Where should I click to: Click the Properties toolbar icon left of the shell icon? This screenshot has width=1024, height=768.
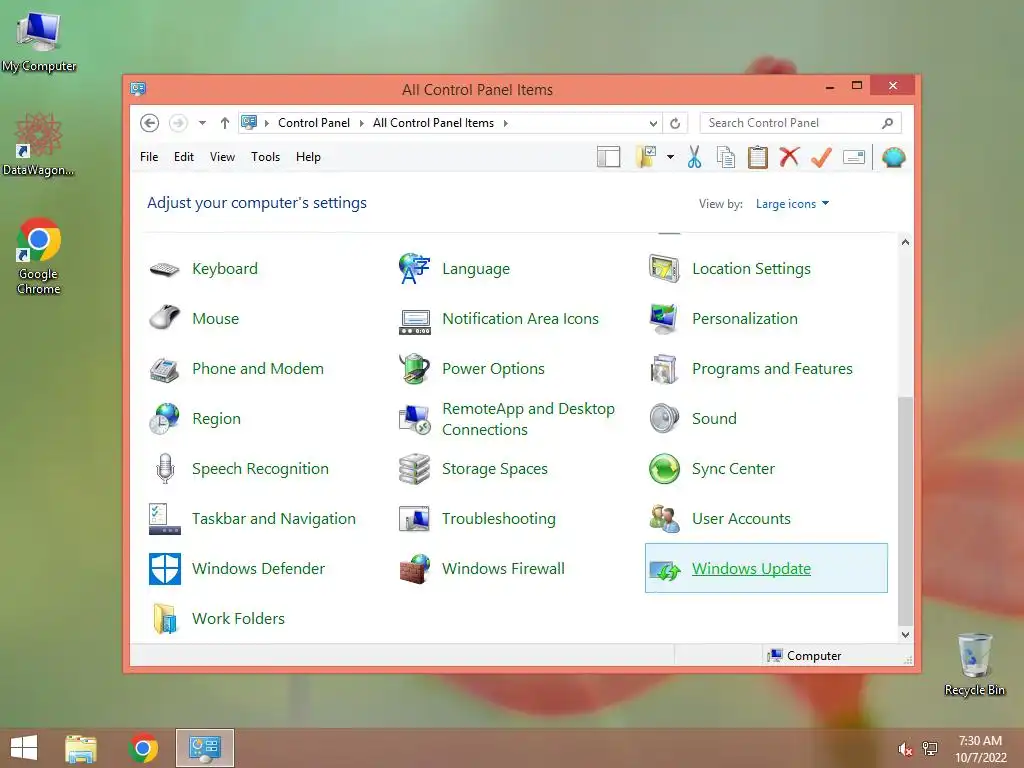coord(854,157)
